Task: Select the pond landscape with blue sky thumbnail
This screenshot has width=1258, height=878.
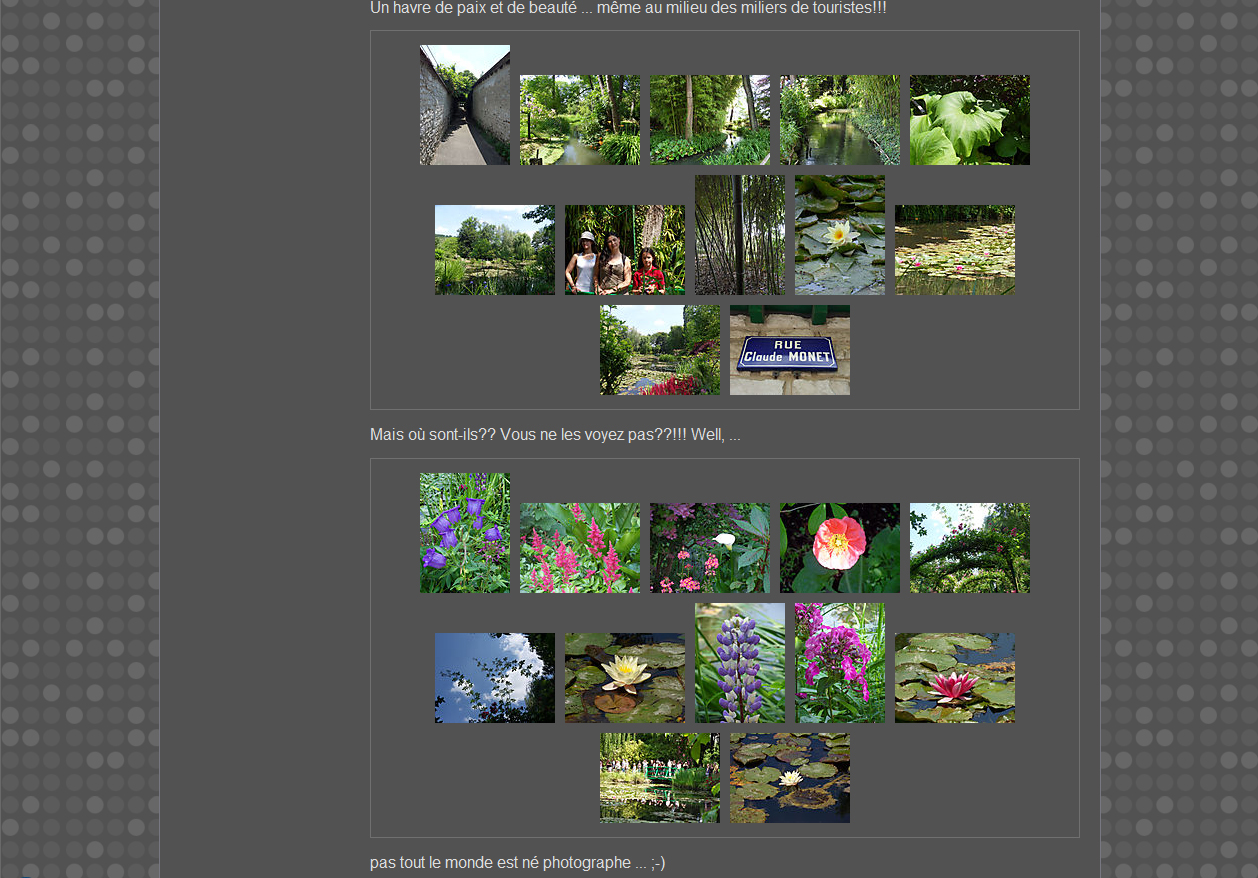Action: 494,250
